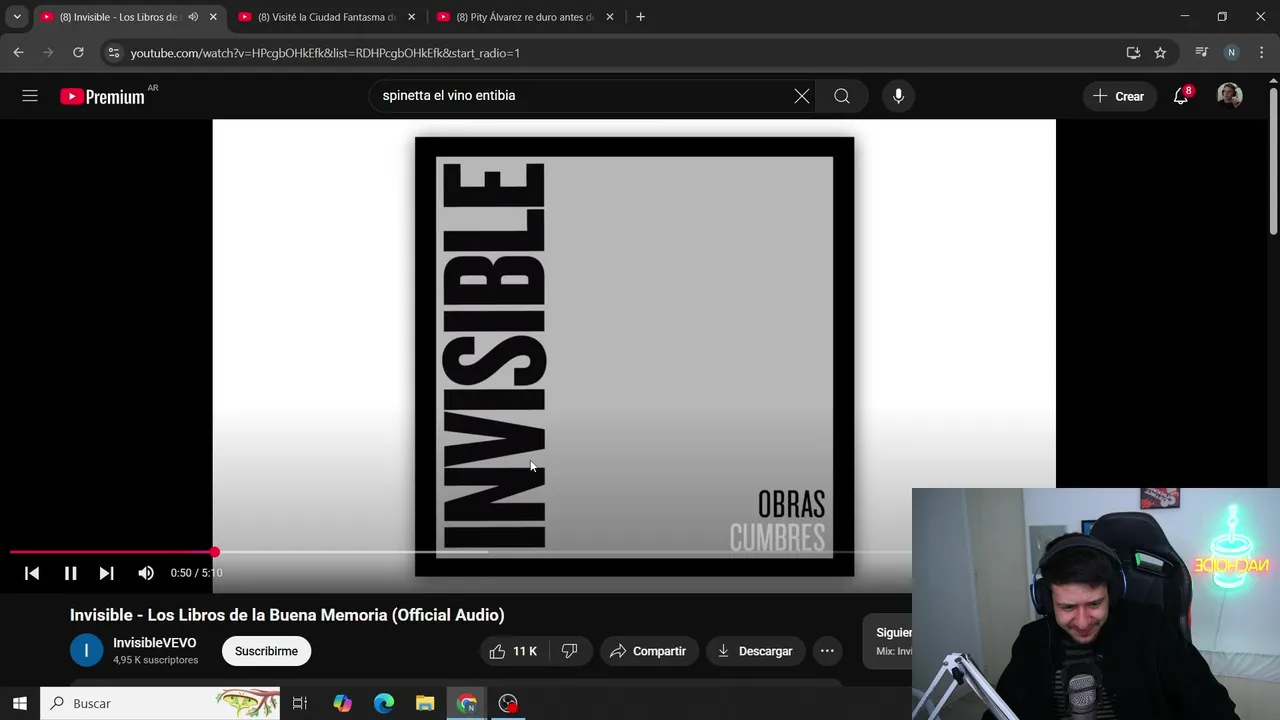Click the 0:50 / 5:10 time display
1280x720 pixels.
(x=196, y=573)
